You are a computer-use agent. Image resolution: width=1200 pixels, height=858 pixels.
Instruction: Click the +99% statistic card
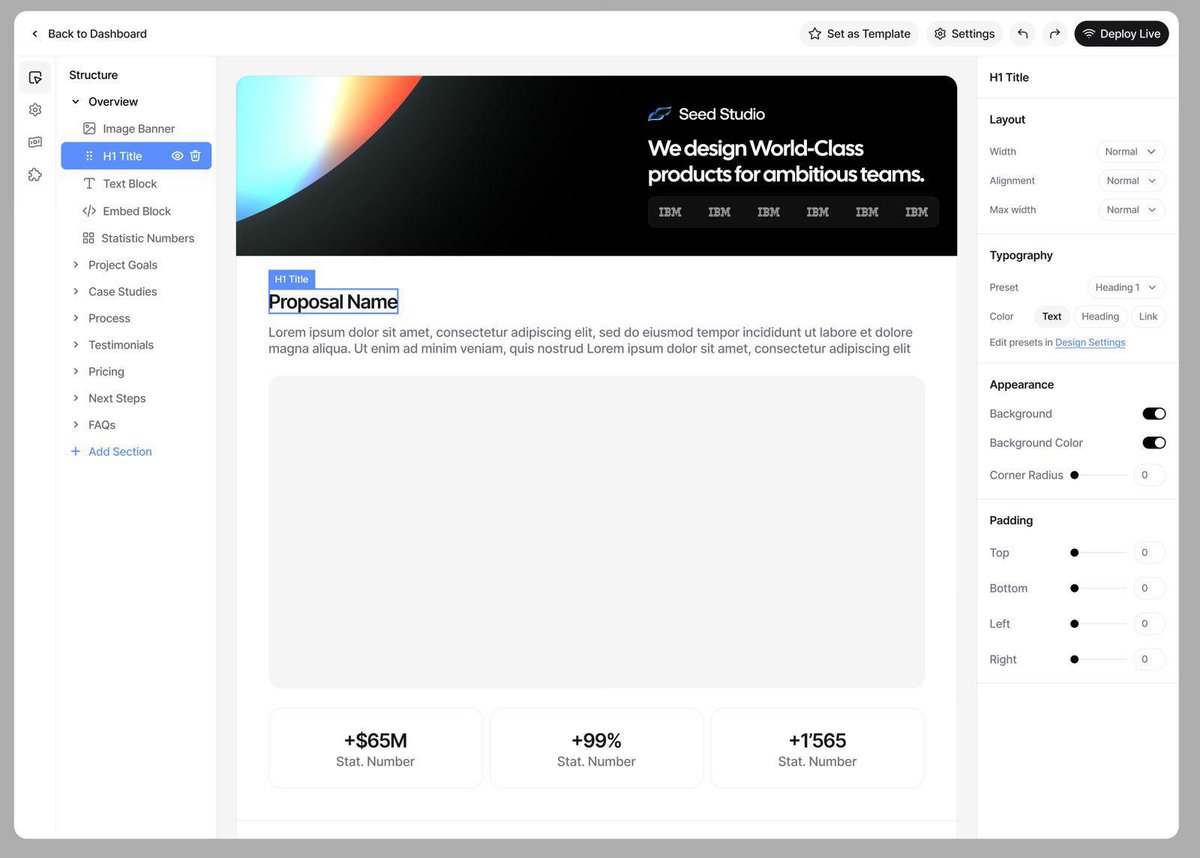click(x=596, y=749)
